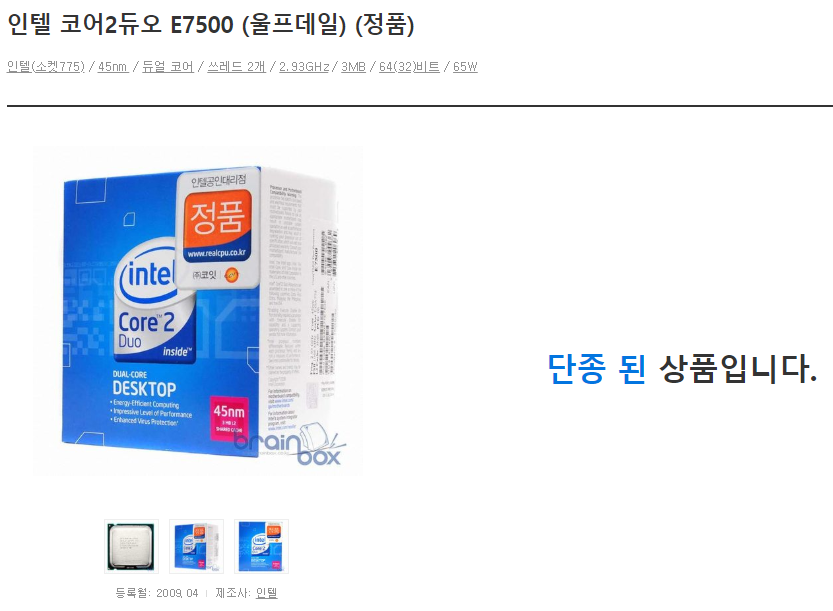Open the 듀얼 코어 spec link
The width and height of the screenshot is (833, 611).
(168, 67)
